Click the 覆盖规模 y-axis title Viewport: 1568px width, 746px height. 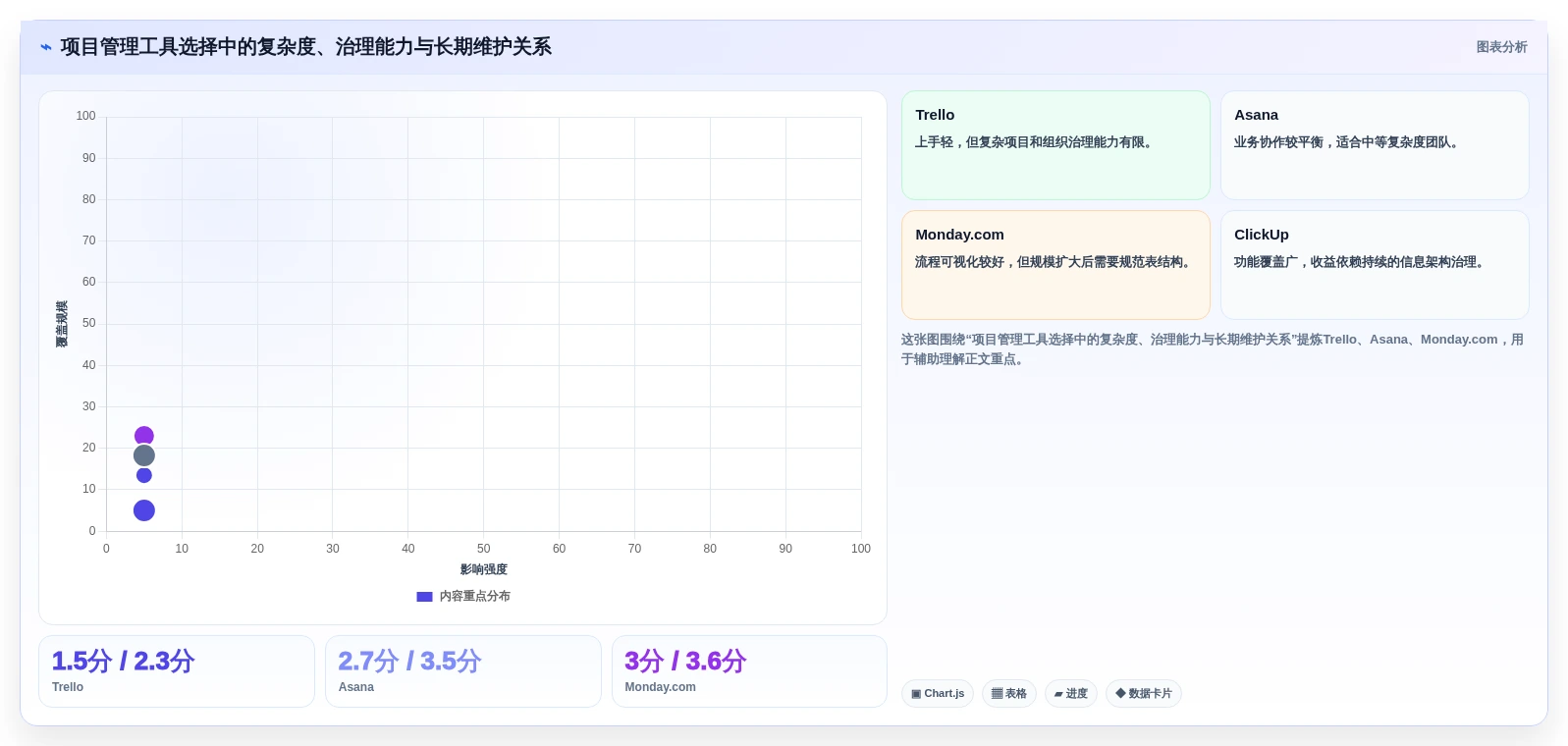click(62, 324)
